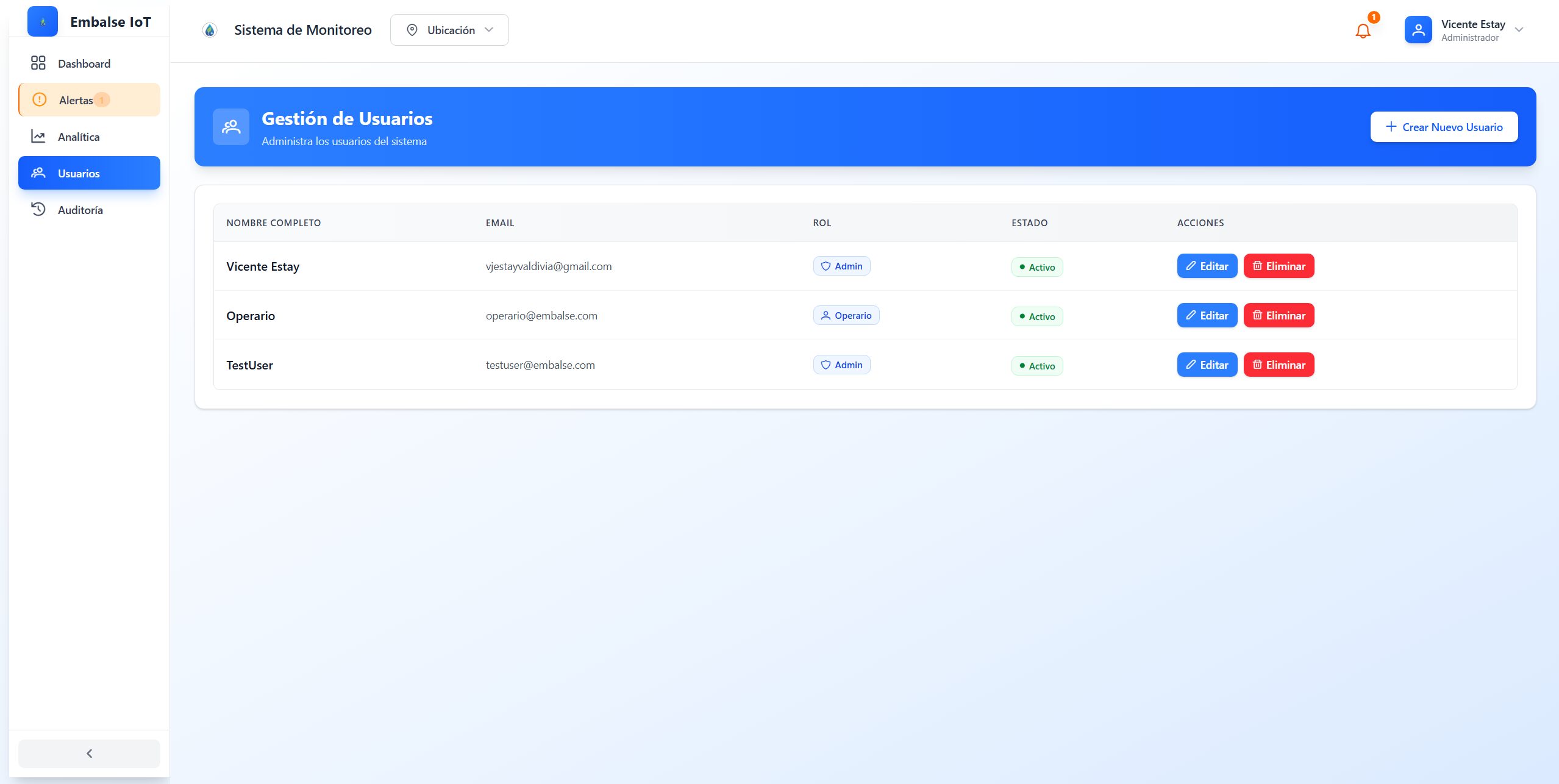This screenshot has width=1559, height=784.
Task: Collapse the sidebar with the chevron button
Action: tap(89, 754)
